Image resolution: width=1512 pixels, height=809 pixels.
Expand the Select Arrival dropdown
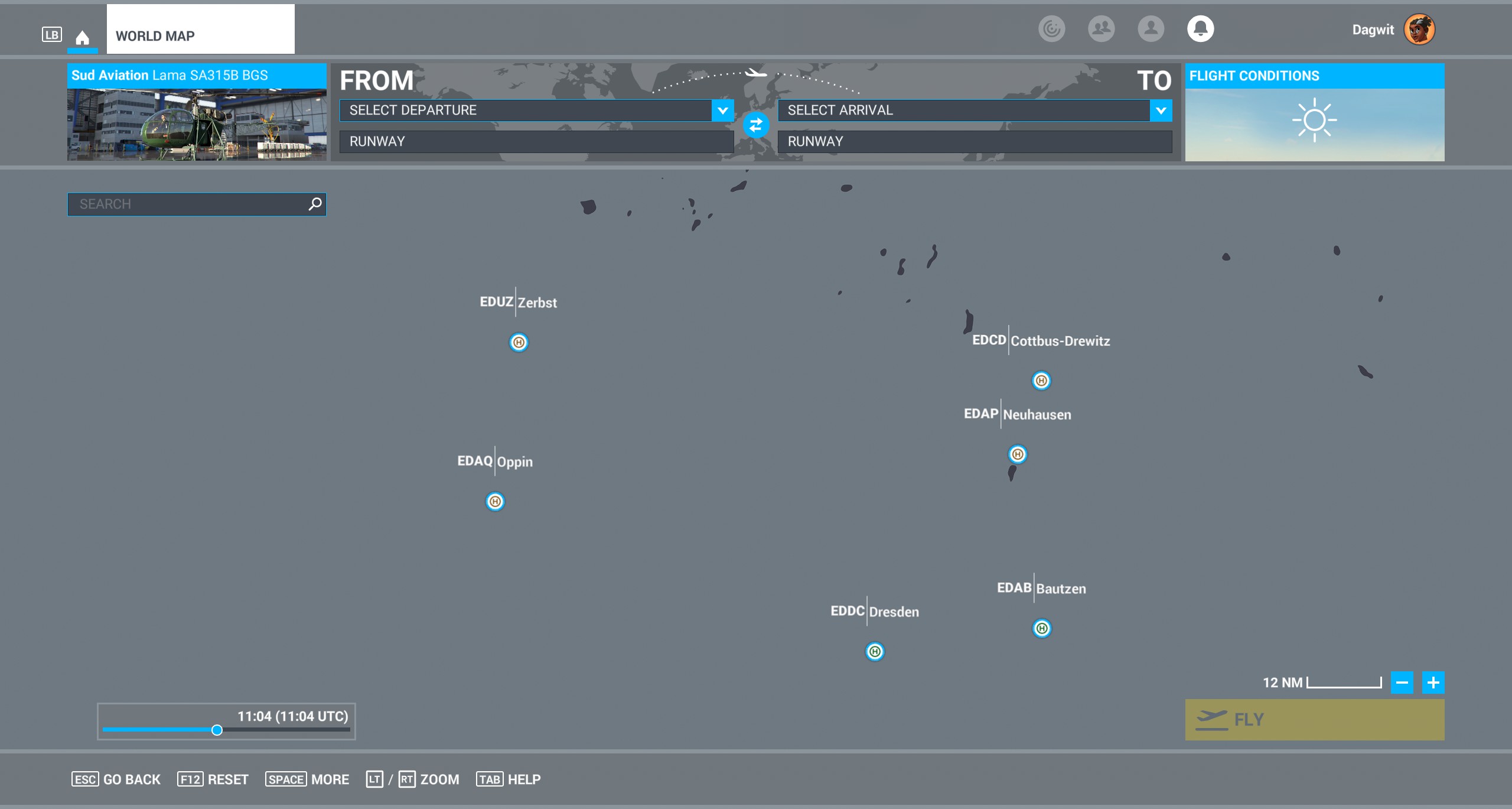[x=1161, y=110]
